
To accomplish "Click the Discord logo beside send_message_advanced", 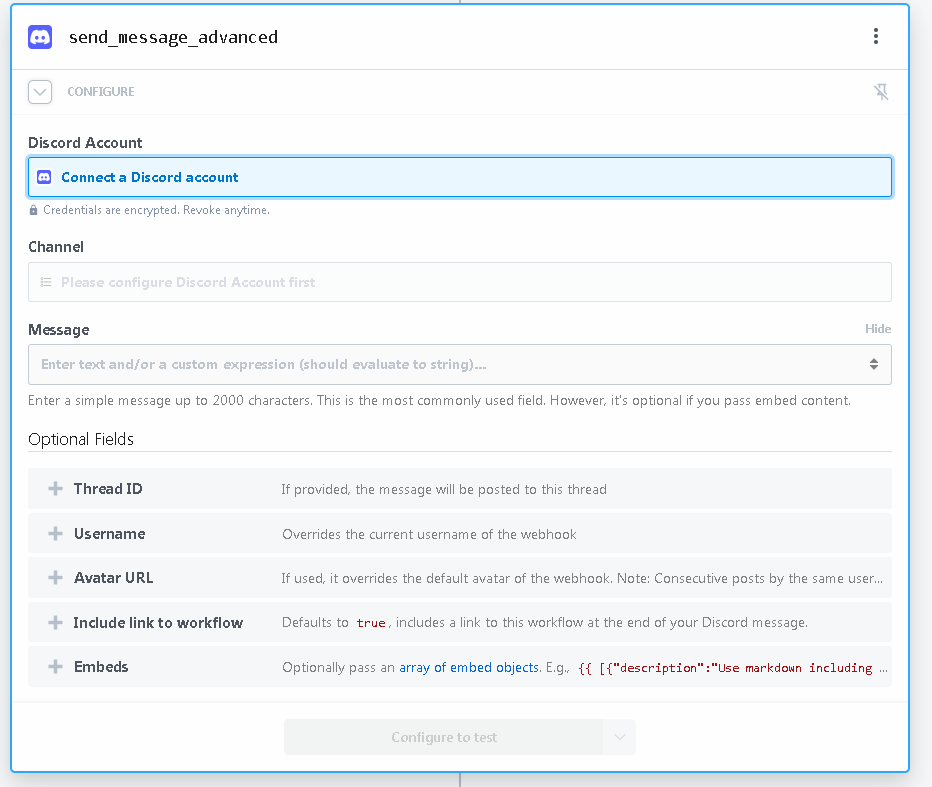I will 40,37.
